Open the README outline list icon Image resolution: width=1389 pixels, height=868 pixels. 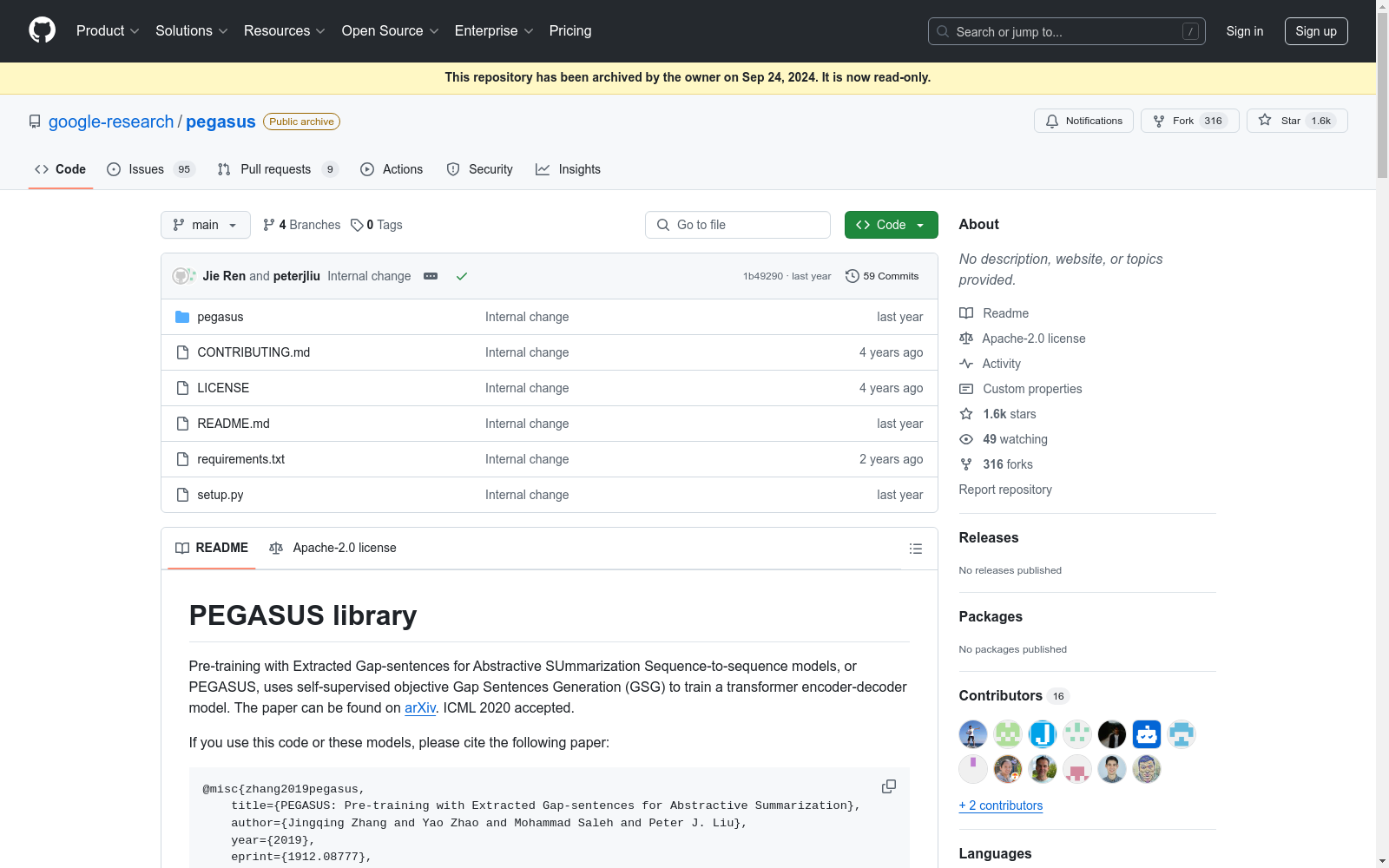point(915,549)
